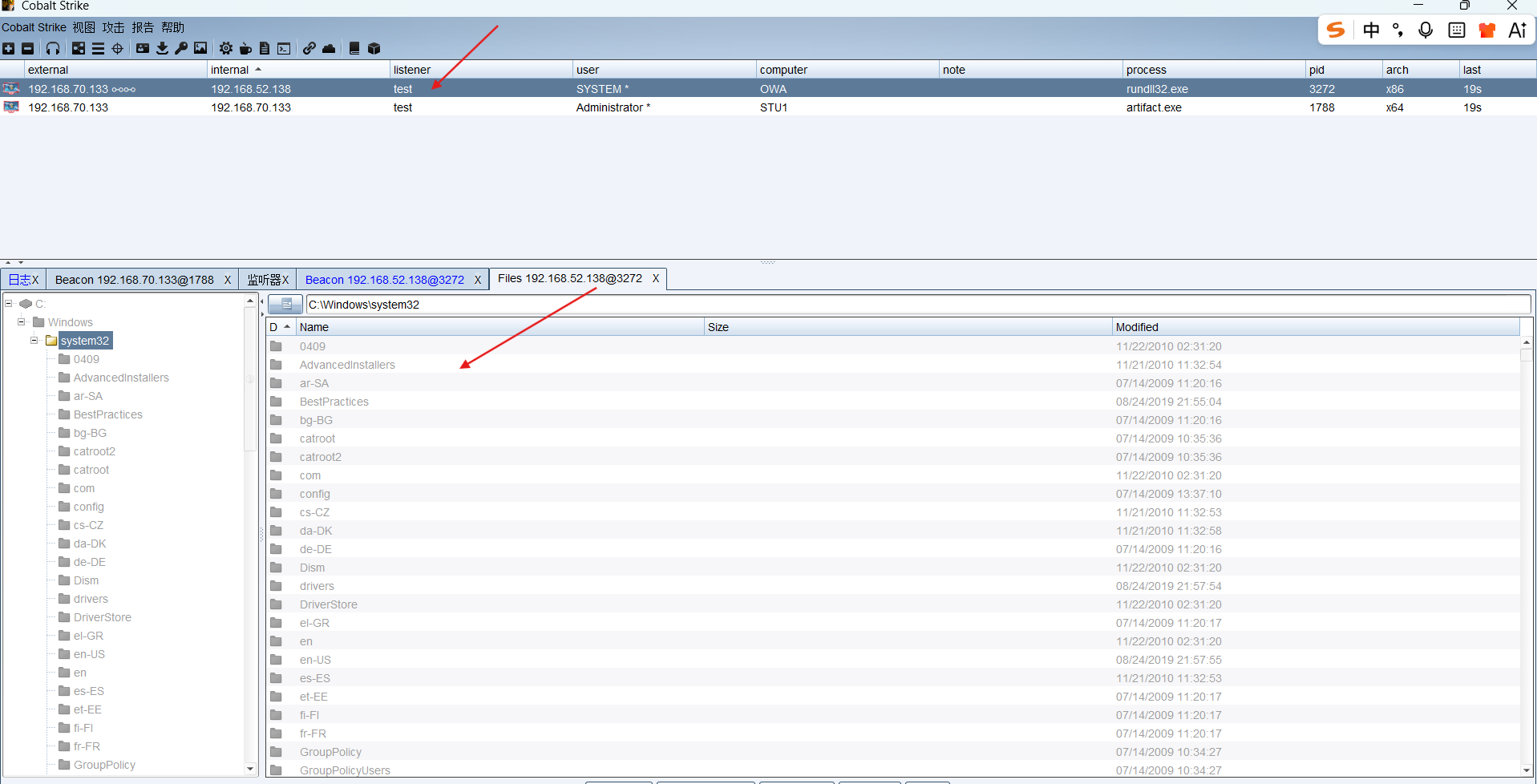Select en-US folder in file list

(x=893, y=660)
